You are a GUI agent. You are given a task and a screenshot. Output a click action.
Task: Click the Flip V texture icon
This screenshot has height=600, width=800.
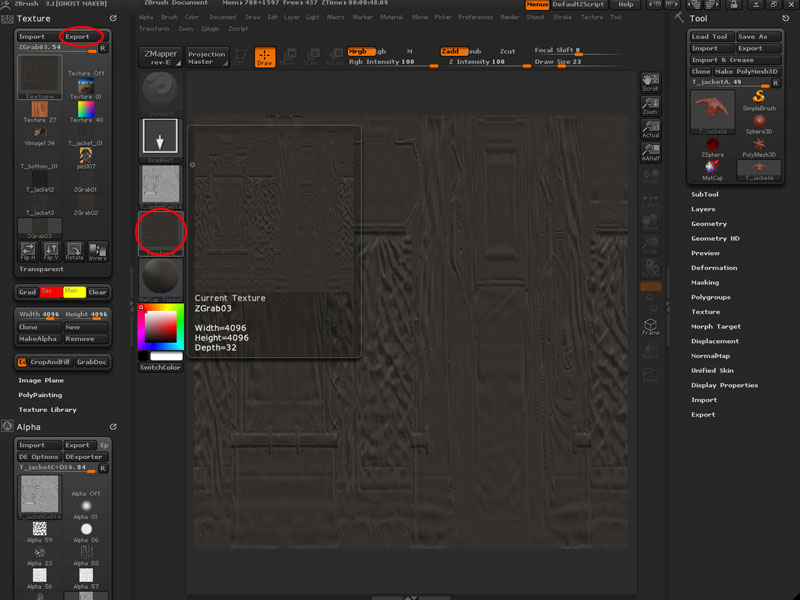51,251
